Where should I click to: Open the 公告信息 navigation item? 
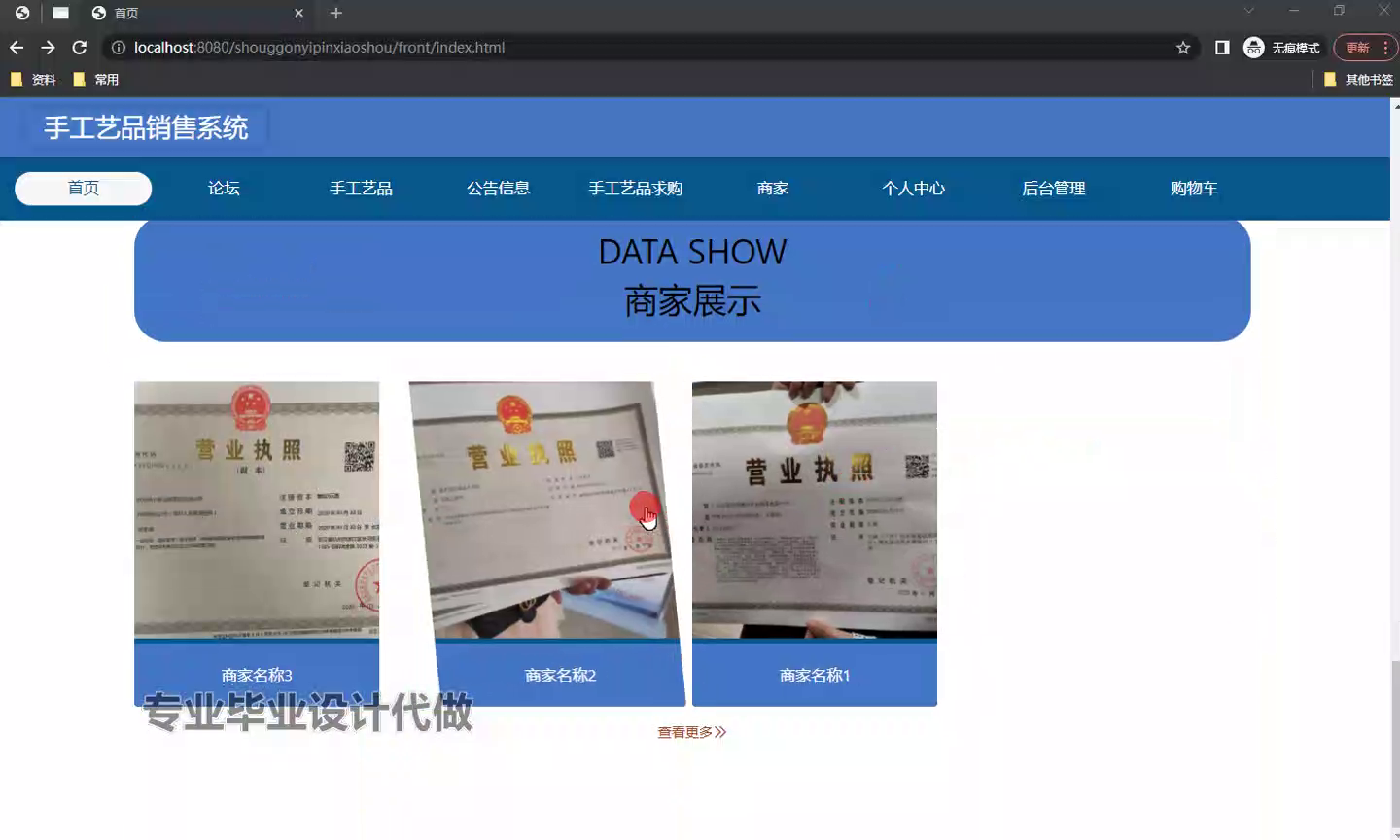[498, 189]
